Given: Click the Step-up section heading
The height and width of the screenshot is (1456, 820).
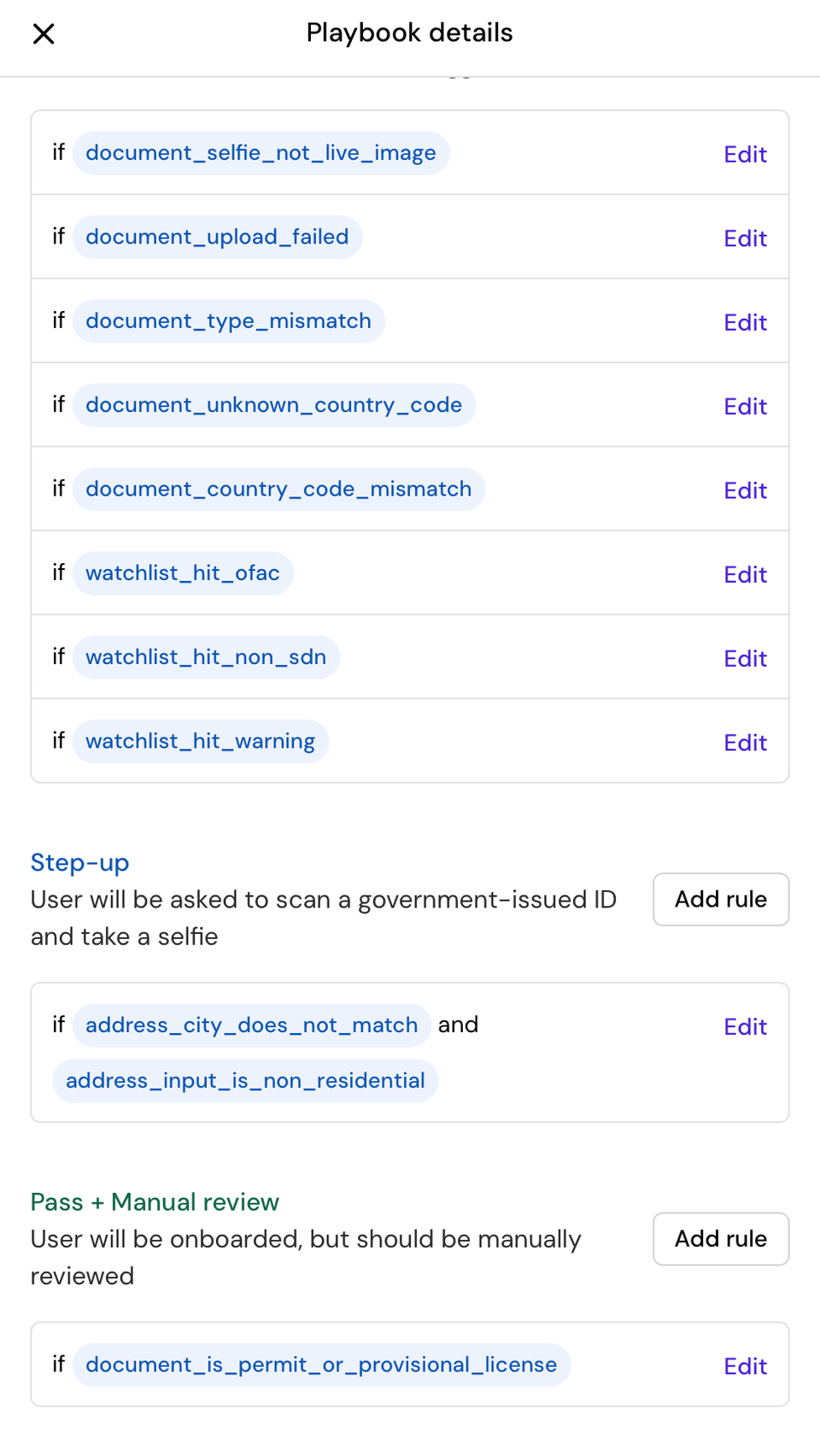Looking at the screenshot, I should point(79,863).
